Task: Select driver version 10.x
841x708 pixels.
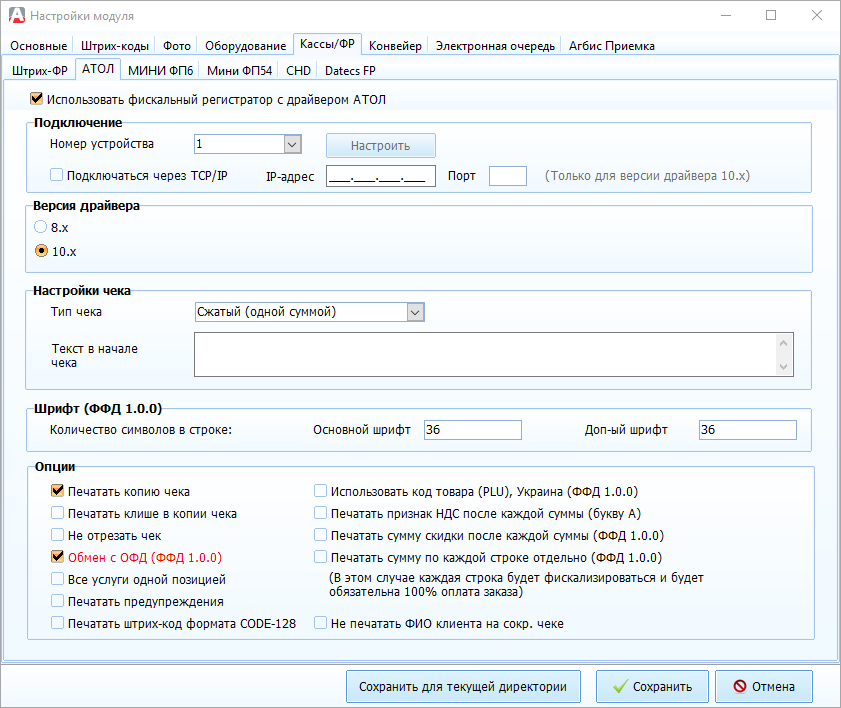Action: (41, 251)
